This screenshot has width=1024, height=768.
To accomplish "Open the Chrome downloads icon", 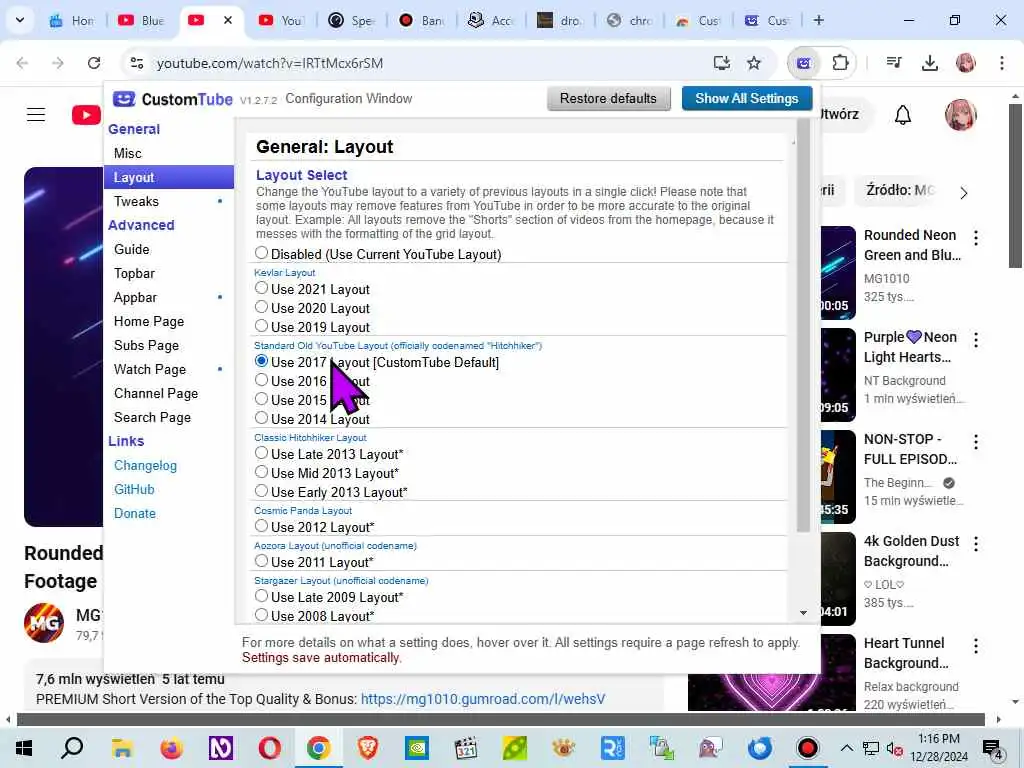I will coord(929,63).
